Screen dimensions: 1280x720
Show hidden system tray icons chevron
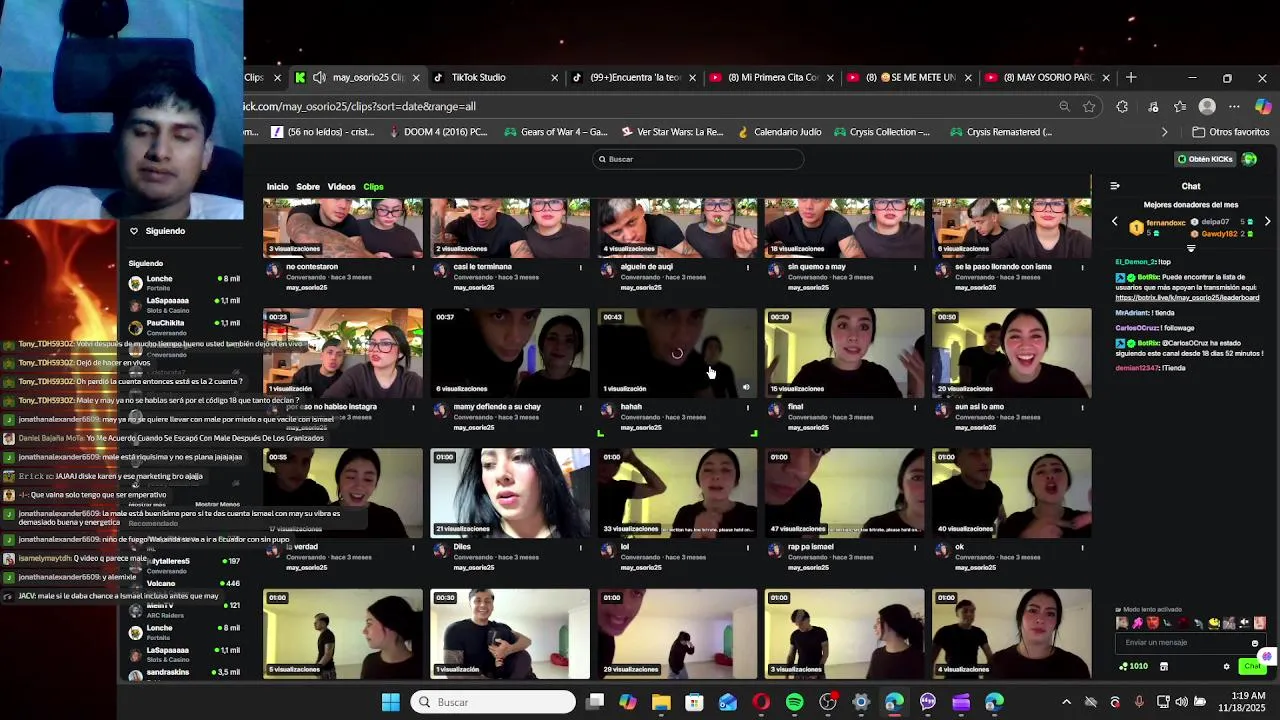coord(1066,702)
